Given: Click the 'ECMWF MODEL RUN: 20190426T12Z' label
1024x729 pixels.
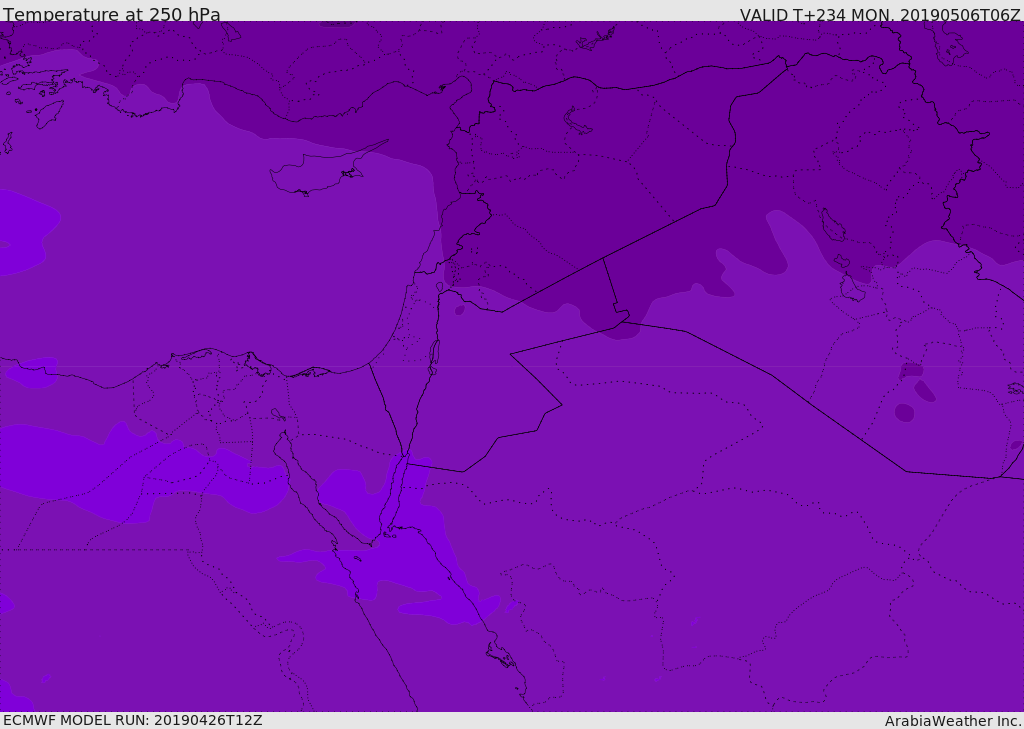Looking at the screenshot, I should tap(133, 720).
